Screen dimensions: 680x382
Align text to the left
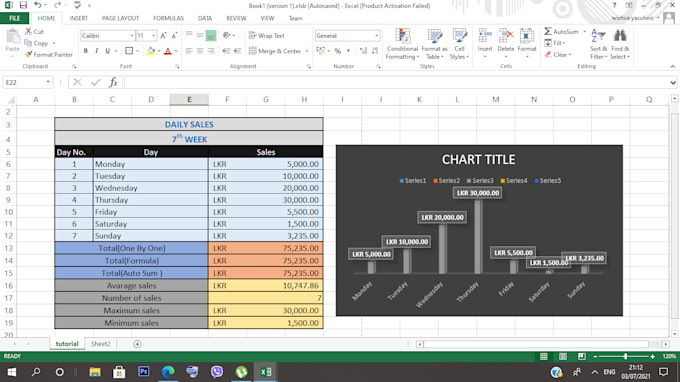click(x=189, y=51)
